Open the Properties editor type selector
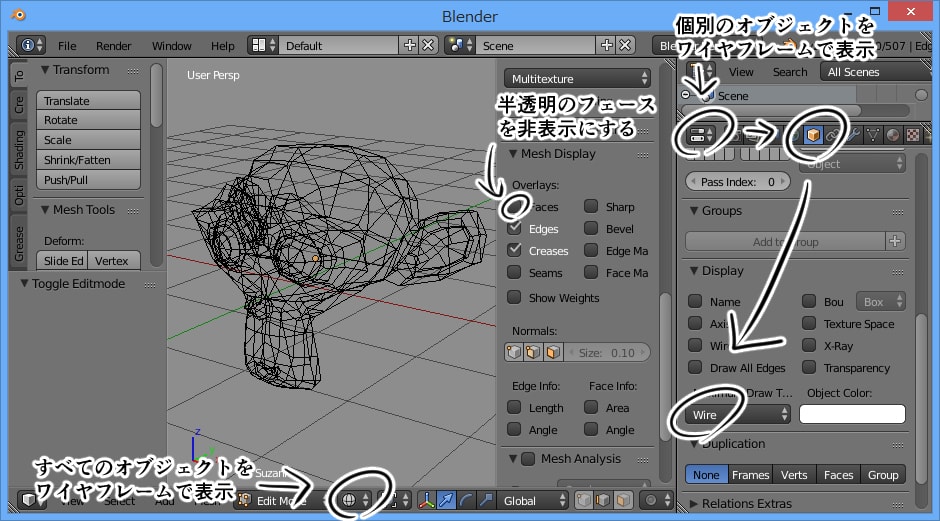 tap(701, 135)
